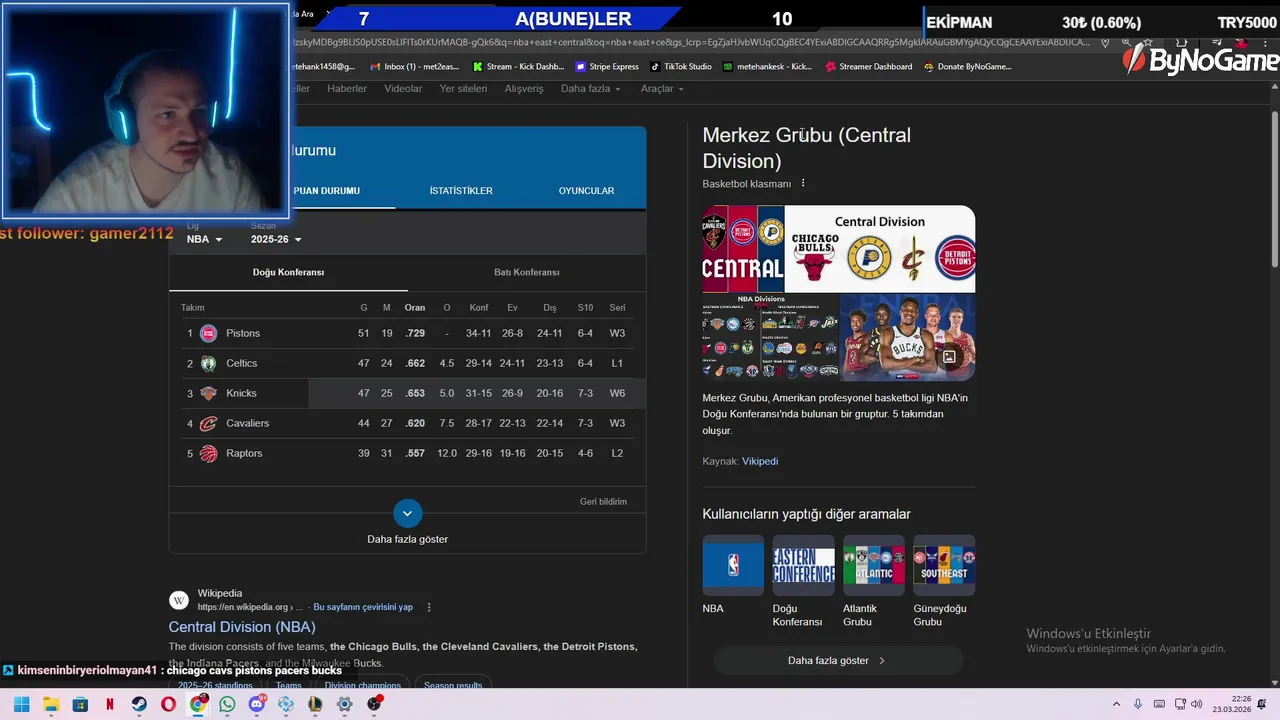Launch Microsoft Store from the taskbar
The width and height of the screenshot is (1280, 720).
(80, 704)
